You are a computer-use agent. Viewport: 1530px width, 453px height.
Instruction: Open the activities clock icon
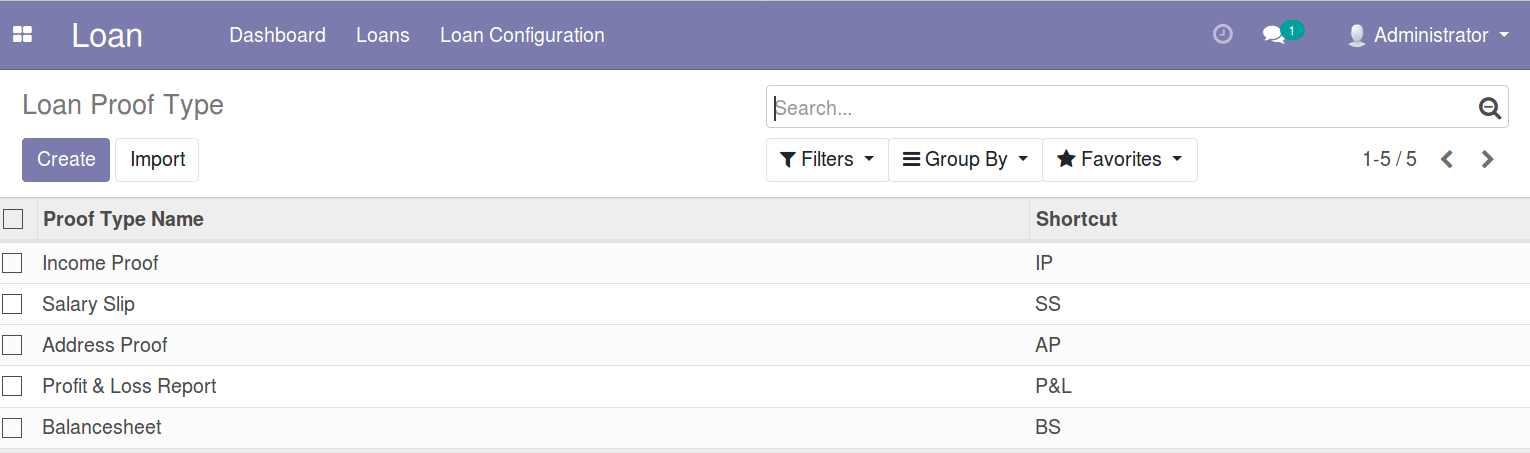pos(1222,35)
